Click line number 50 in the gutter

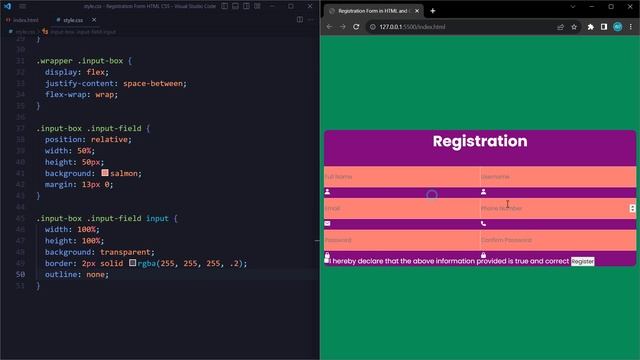[x=20, y=274]
